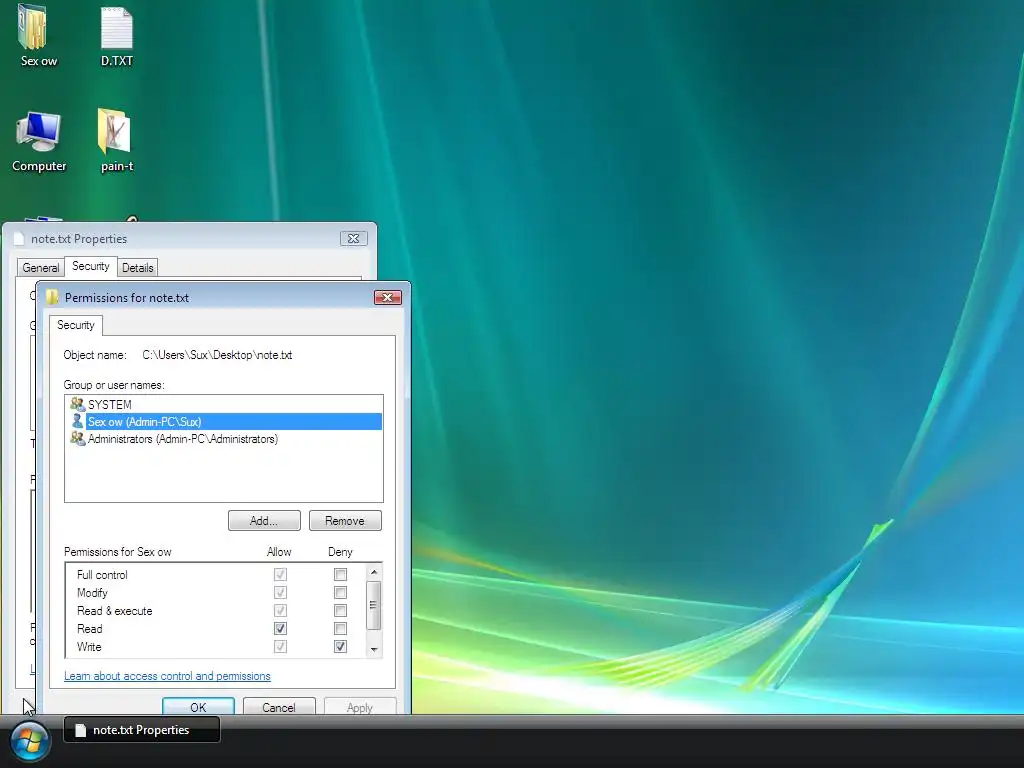This screenshot has width=1024, height=768.
Task: Click the permissions list scroll down arrow
Action: coord(374,649)
